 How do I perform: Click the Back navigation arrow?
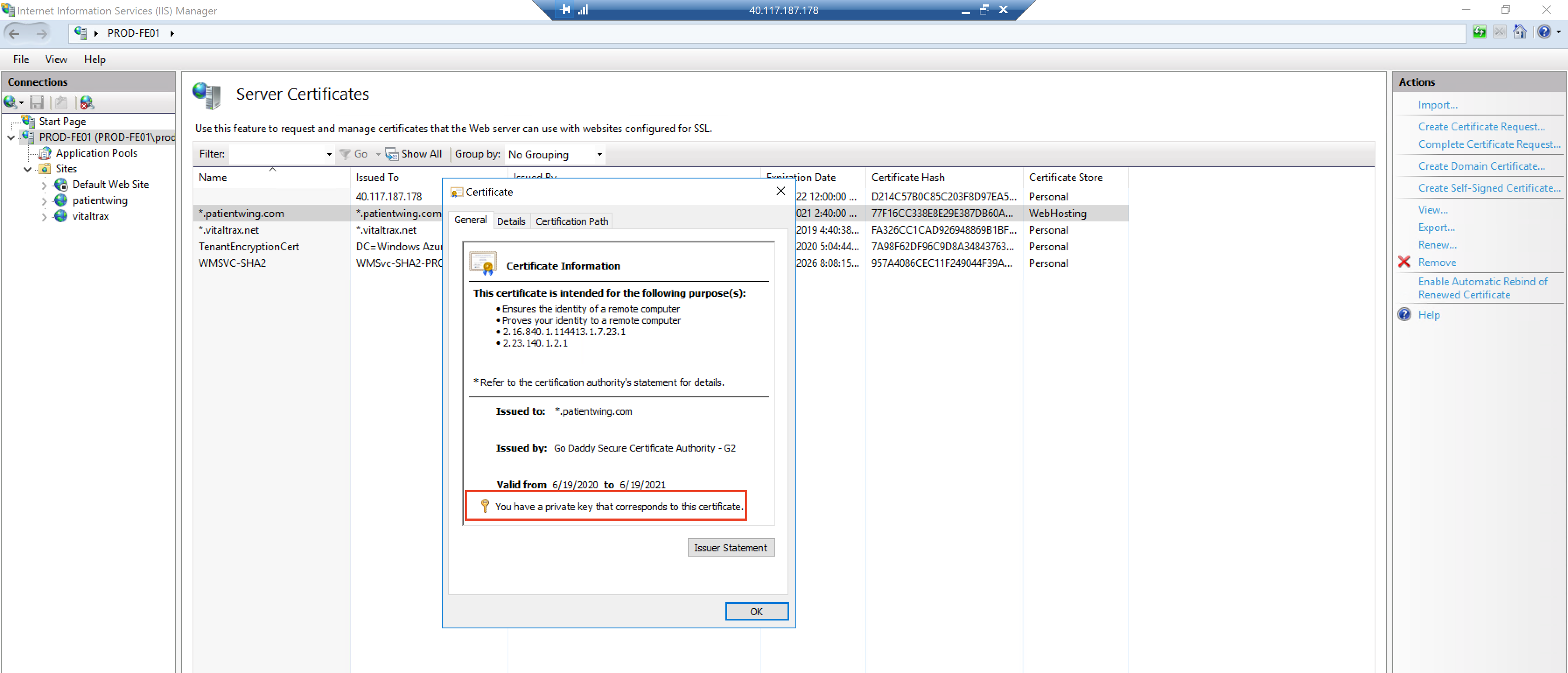point(14,34)
